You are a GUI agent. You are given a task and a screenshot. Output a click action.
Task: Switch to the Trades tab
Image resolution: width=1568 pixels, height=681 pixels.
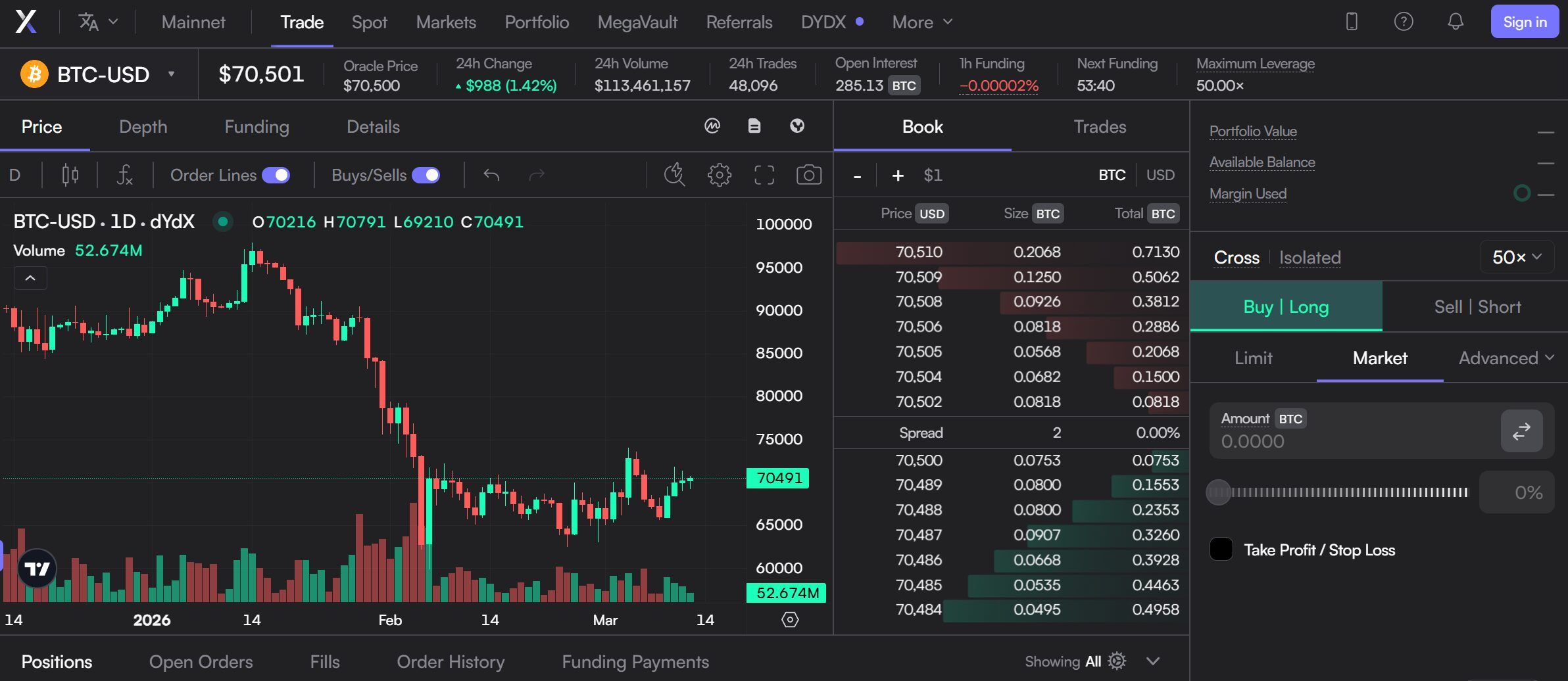(x=1100, y=127)
